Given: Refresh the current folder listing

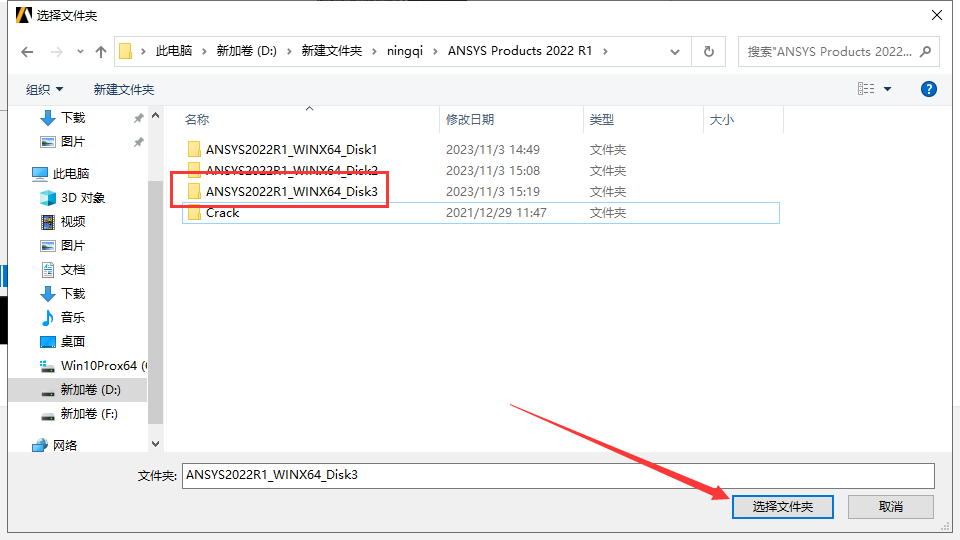Looking at the screenshot, I should [x=709, y=51].
